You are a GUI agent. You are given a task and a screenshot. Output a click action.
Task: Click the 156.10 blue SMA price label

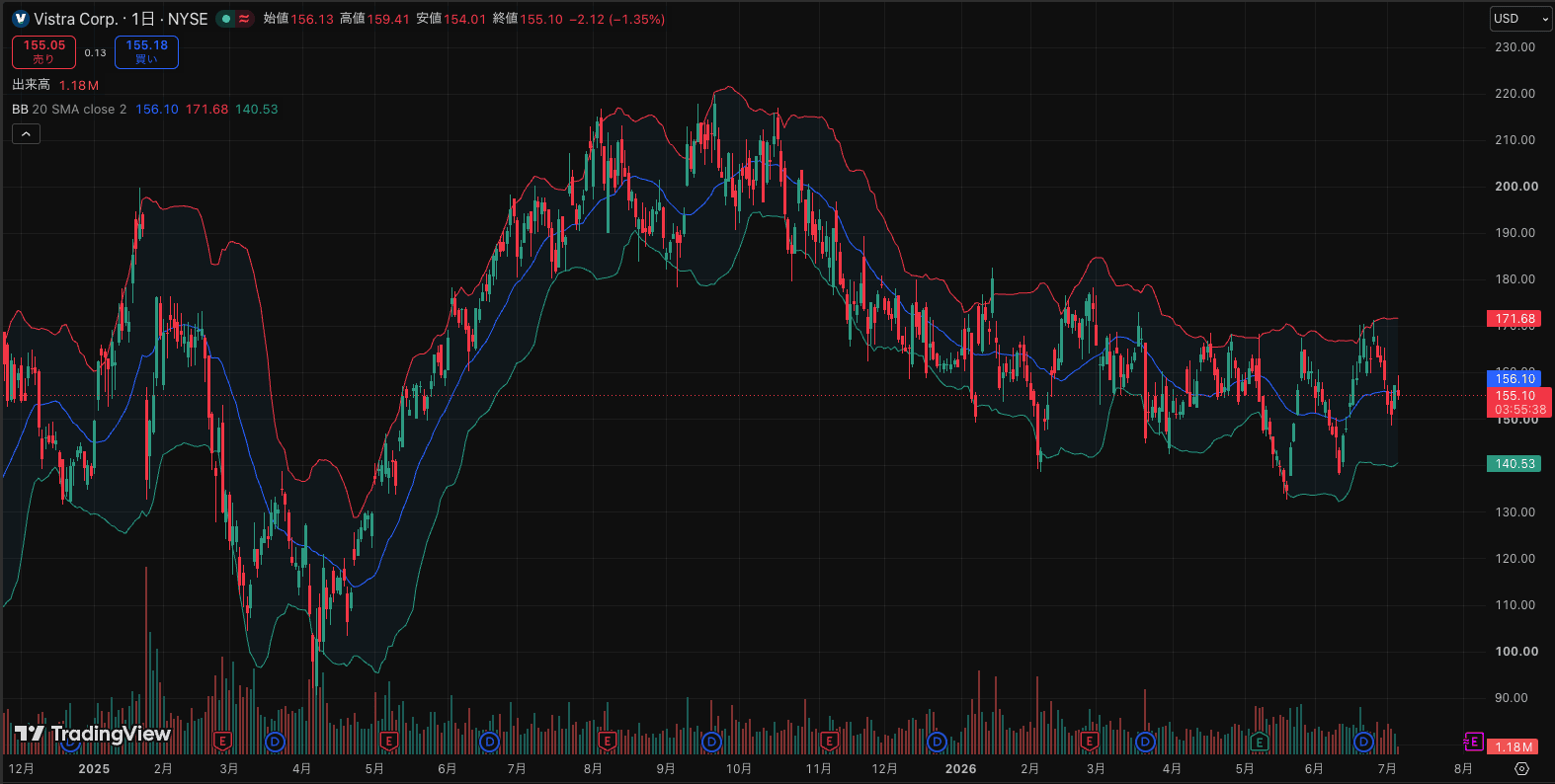point(1514,378)
